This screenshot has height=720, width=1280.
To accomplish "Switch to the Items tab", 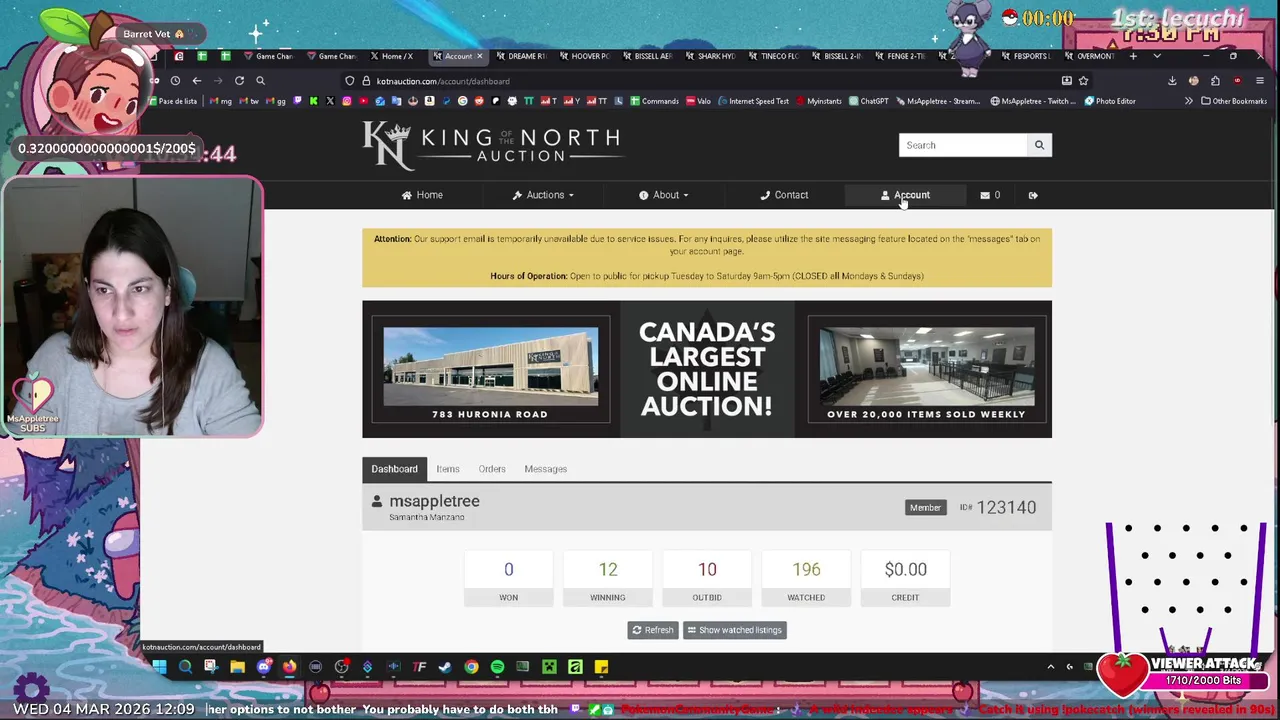I will 447,469.
